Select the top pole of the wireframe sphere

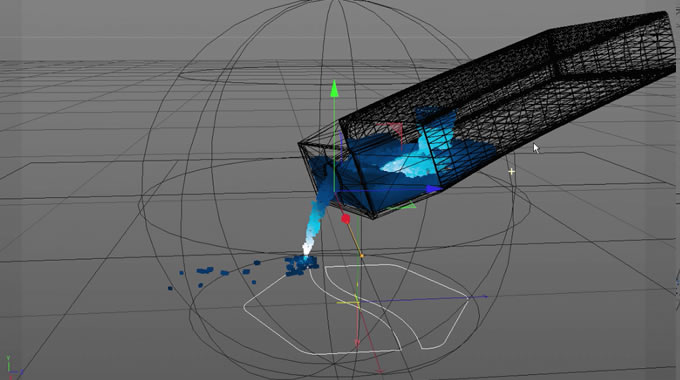coord(335,2)
